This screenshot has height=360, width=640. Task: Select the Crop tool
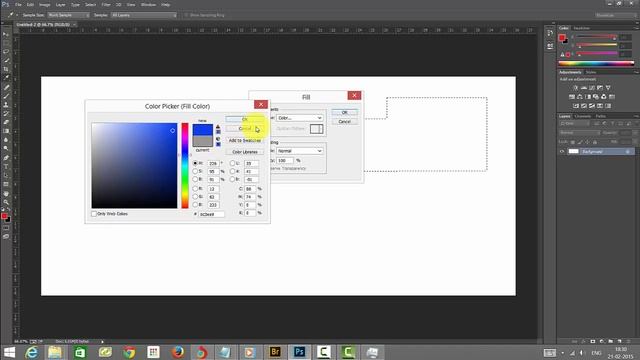click(6, 69)
